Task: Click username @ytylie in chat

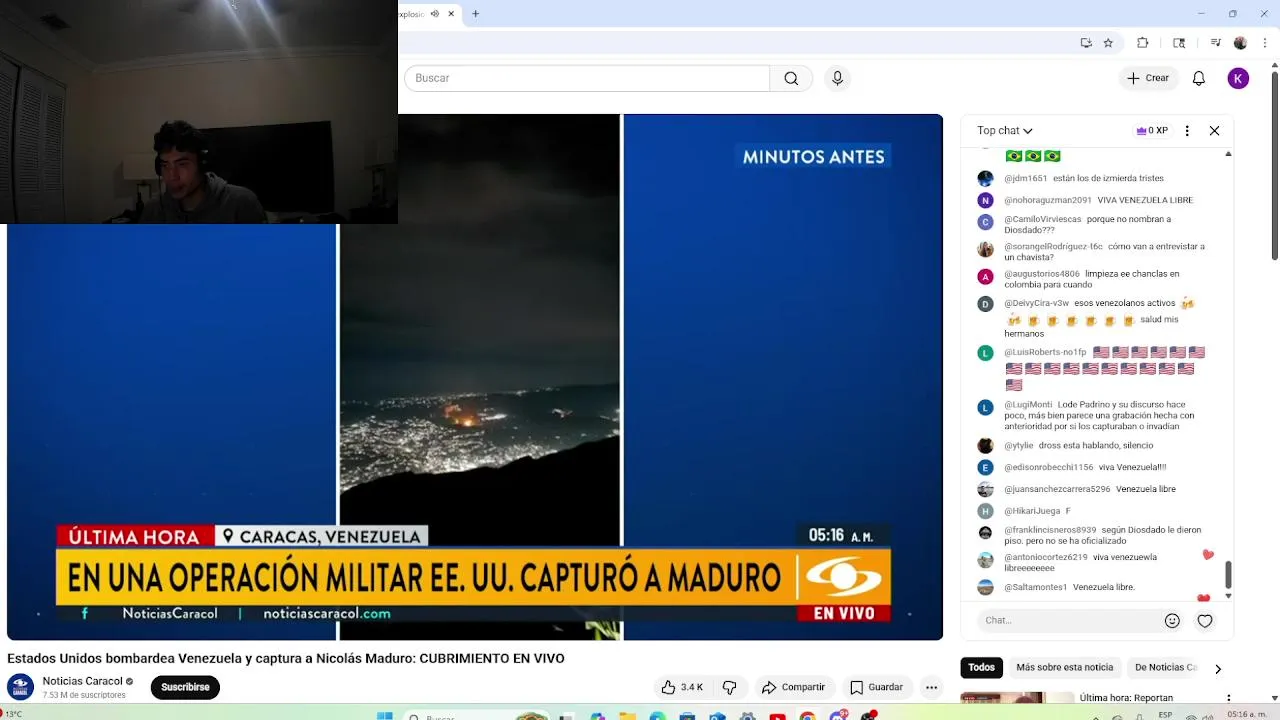Action: tap(1019, 445)
